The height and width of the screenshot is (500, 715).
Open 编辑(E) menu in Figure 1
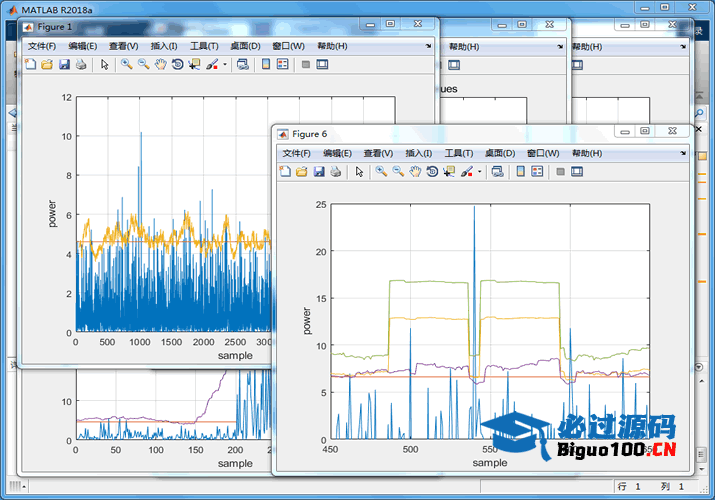point(83,46)
